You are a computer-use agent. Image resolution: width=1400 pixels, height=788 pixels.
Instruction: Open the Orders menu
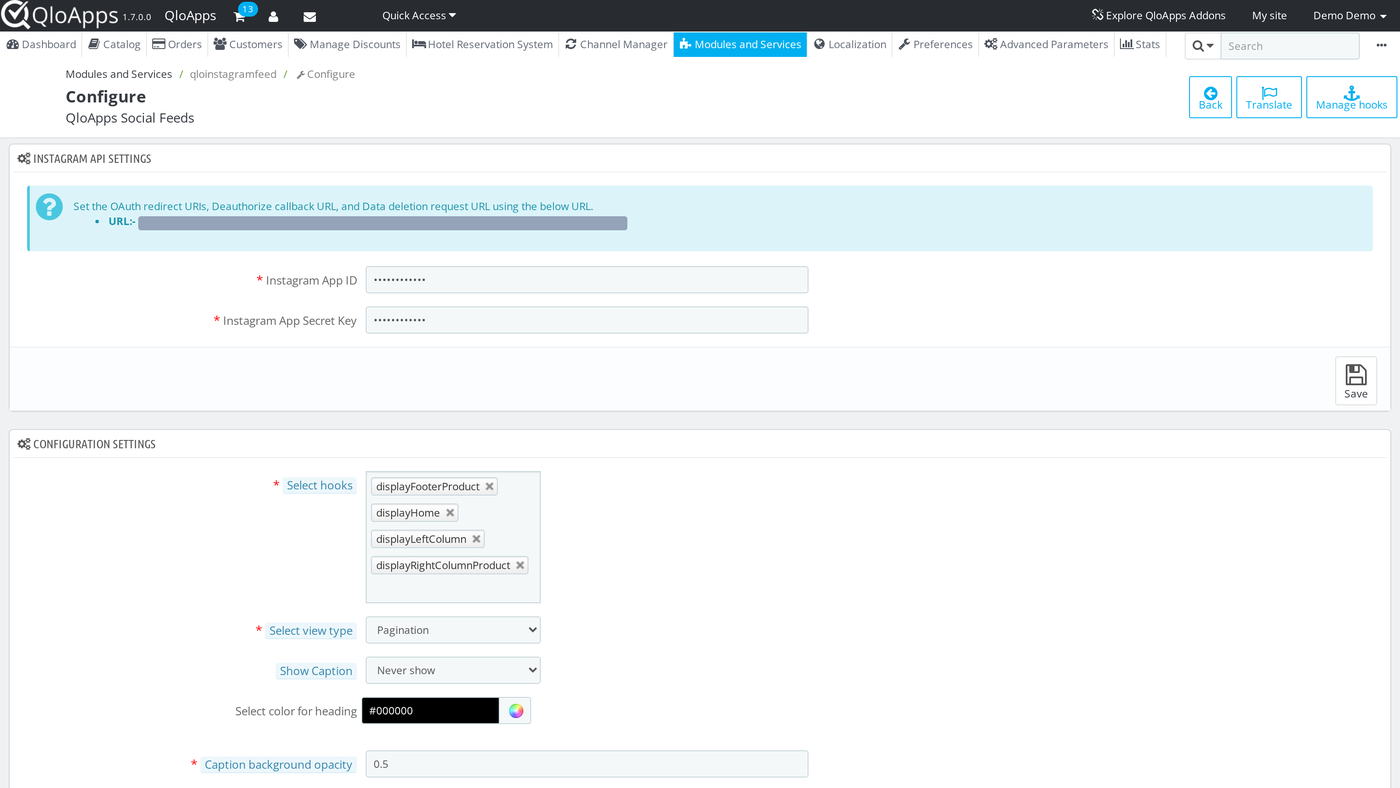tap(177, 45)
